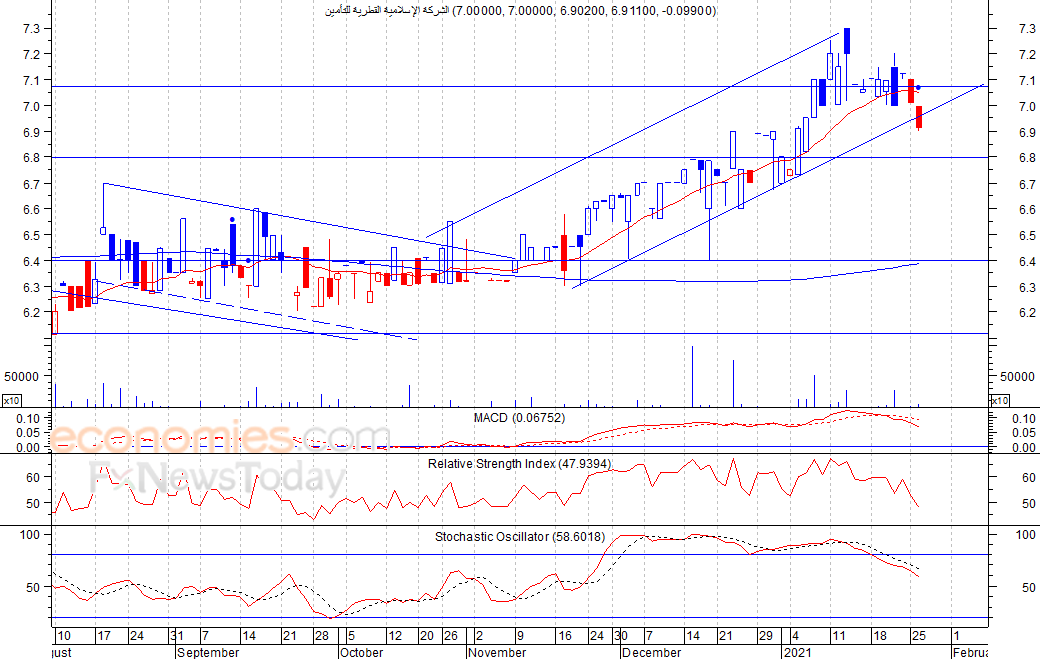Click the RSI 50 level on right axis

pos(1029,504)
